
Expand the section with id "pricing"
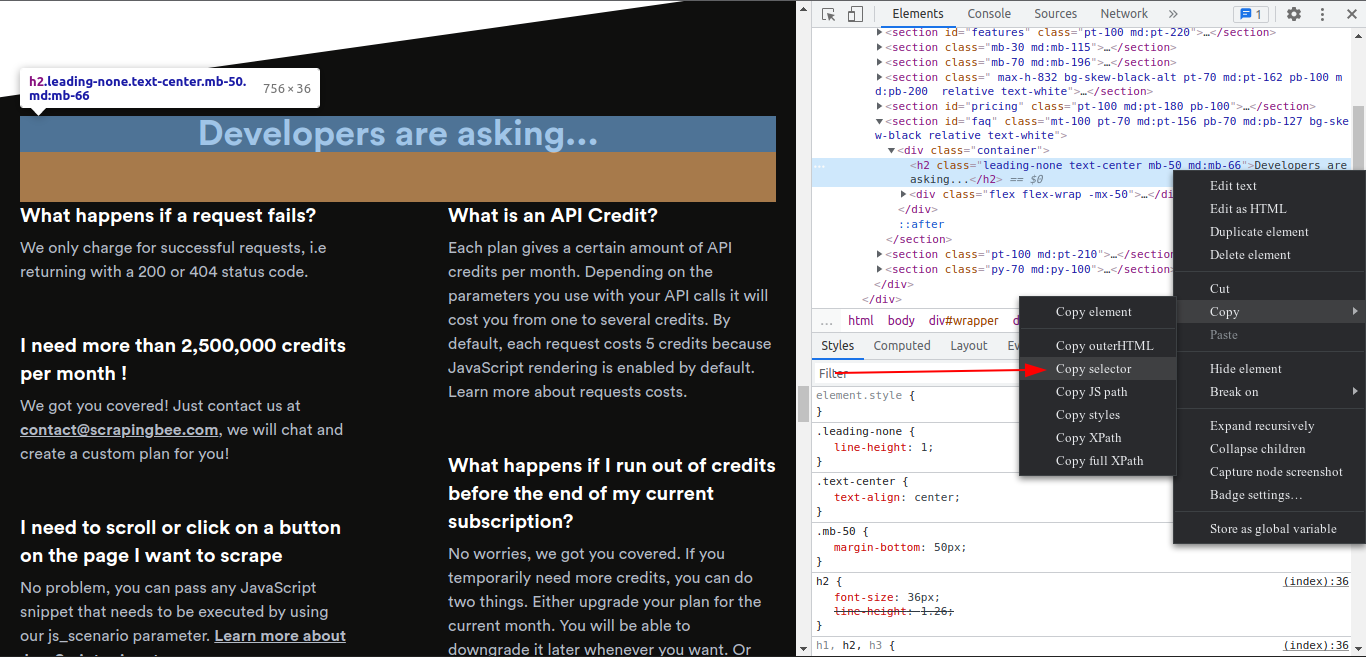[x=880, y=106]
